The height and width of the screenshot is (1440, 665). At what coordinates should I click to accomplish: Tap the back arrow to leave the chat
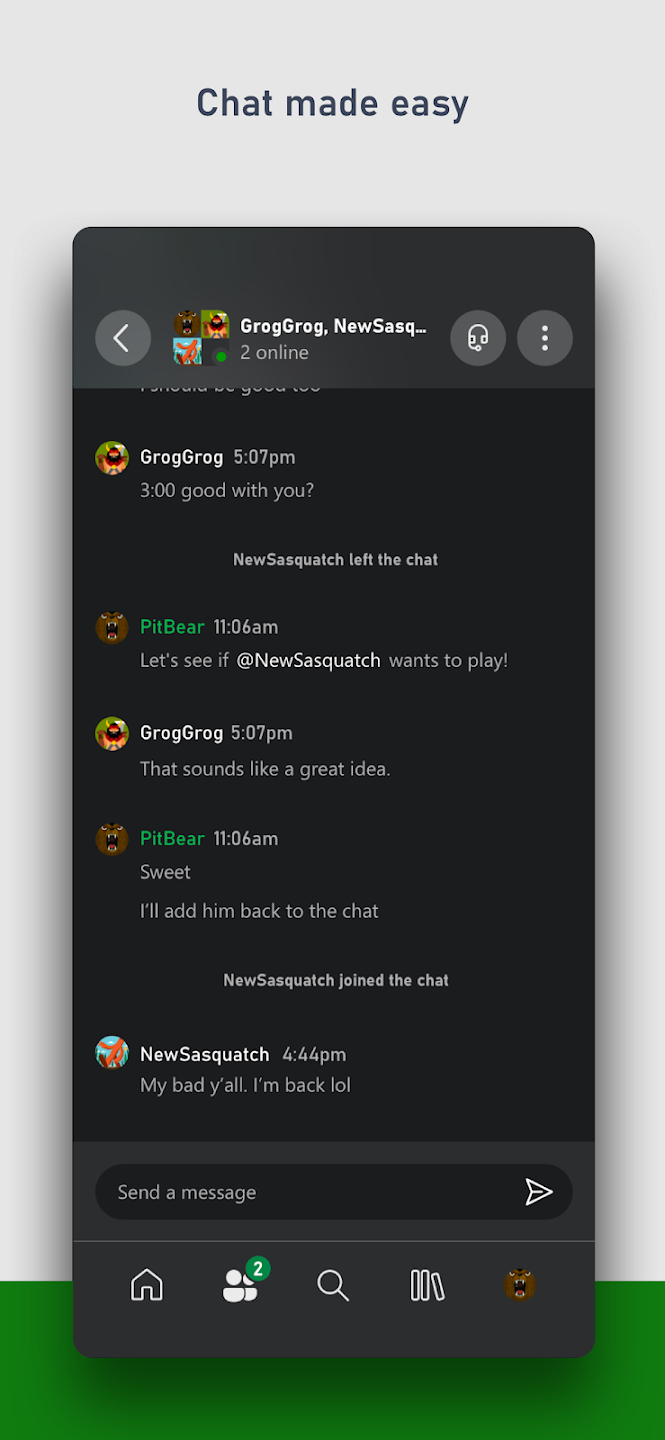[x=123, y=338]
